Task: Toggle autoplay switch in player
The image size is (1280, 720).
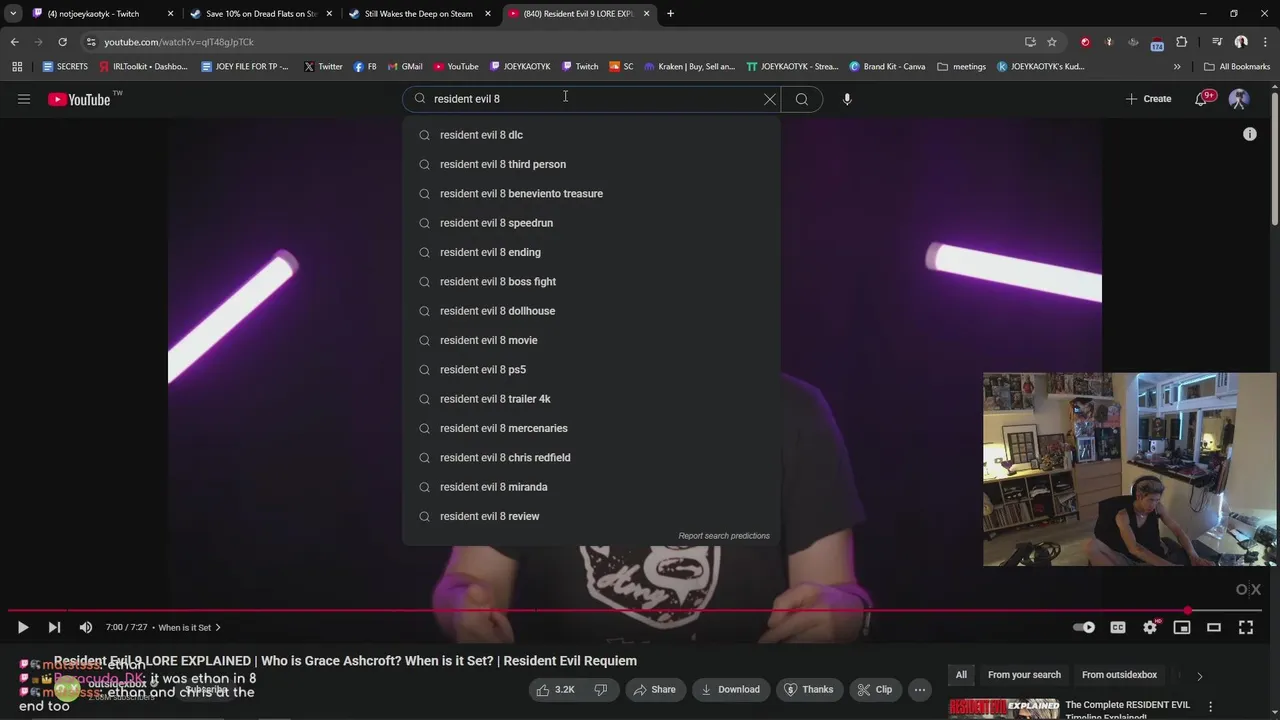Action: click(1084, 627)
